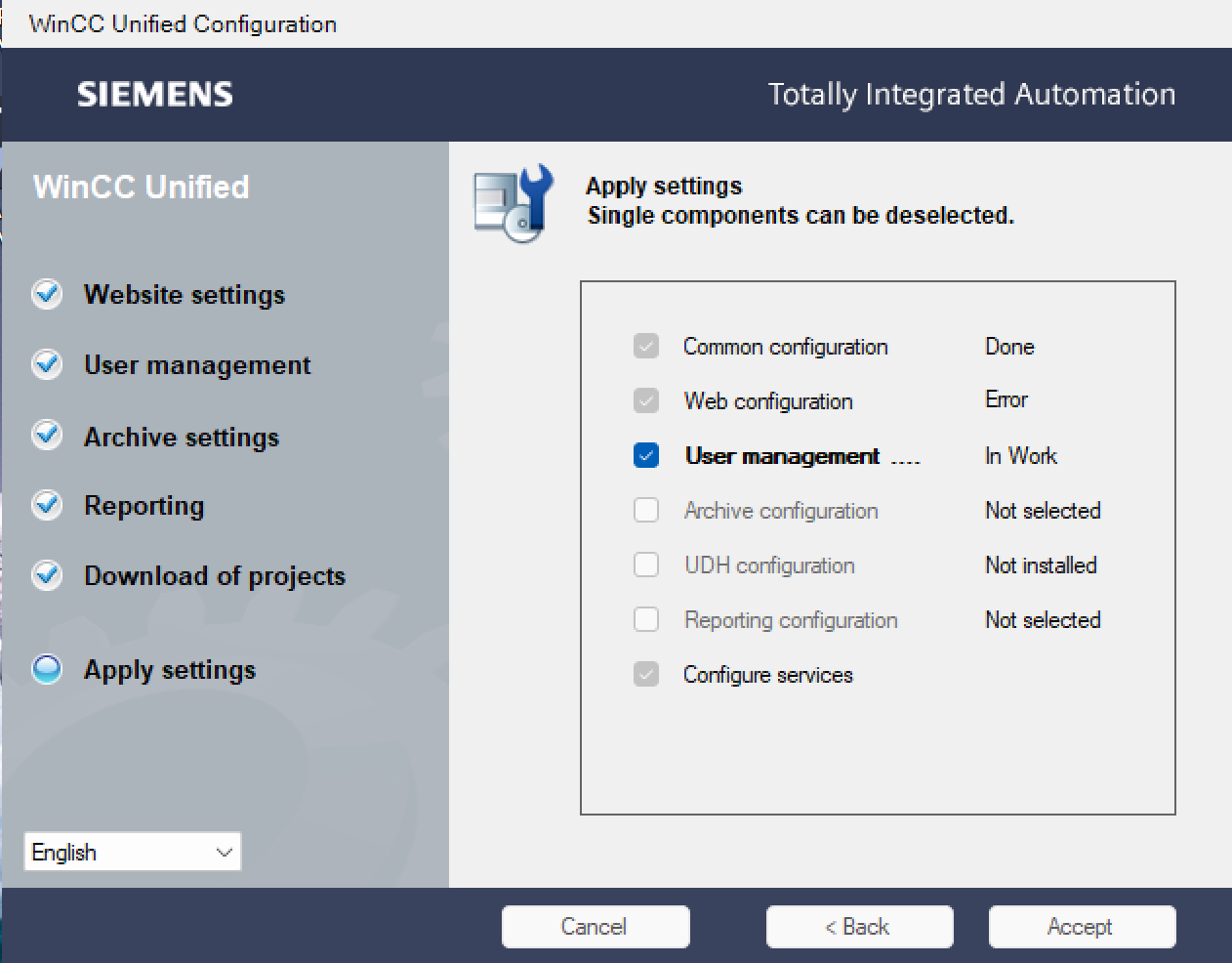1232x963 pixels.
Task: Go to Download of projects step
Action: [215, 576]
